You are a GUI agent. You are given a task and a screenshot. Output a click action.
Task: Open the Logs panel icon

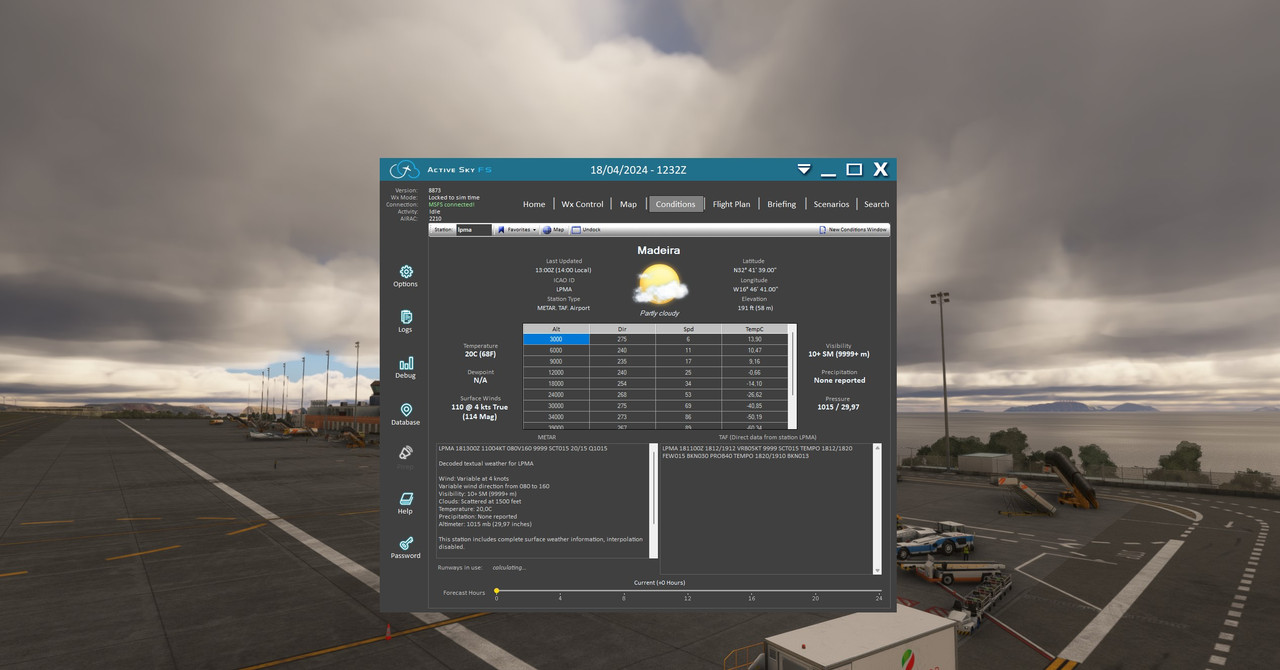406,317
